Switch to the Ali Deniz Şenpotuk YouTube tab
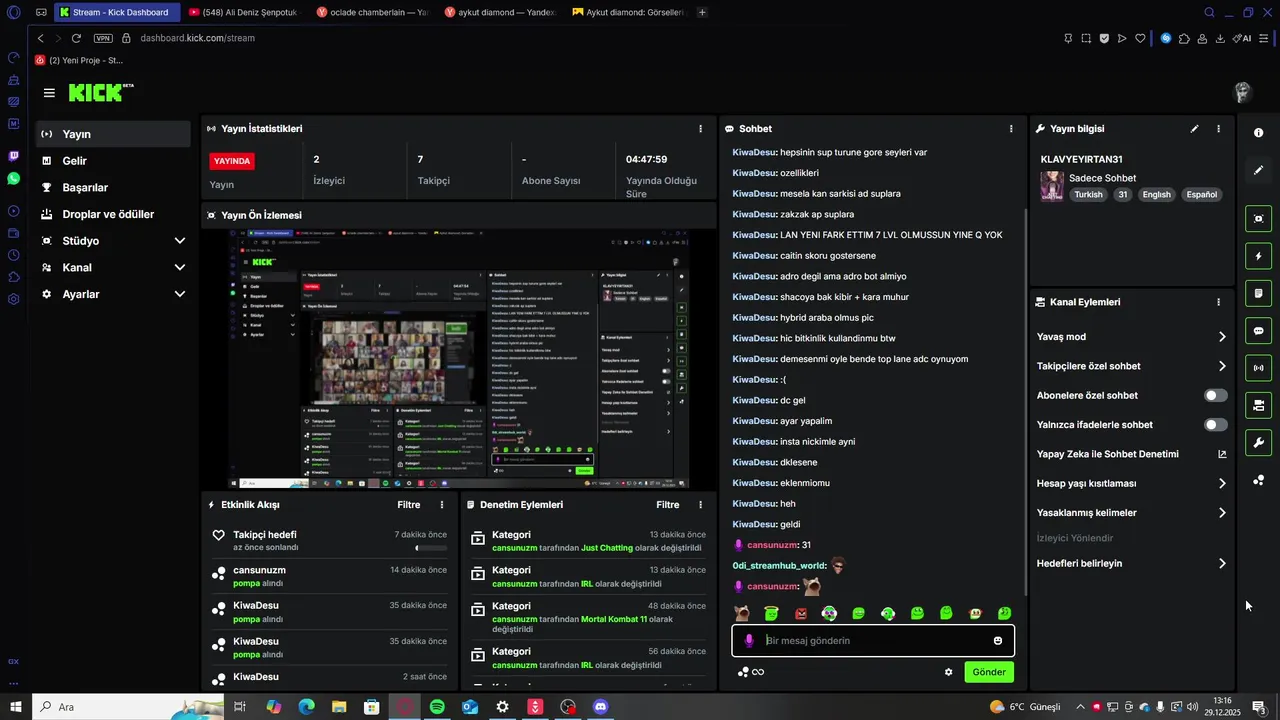This screenshot has height=720, width=1280. (244, 12)
